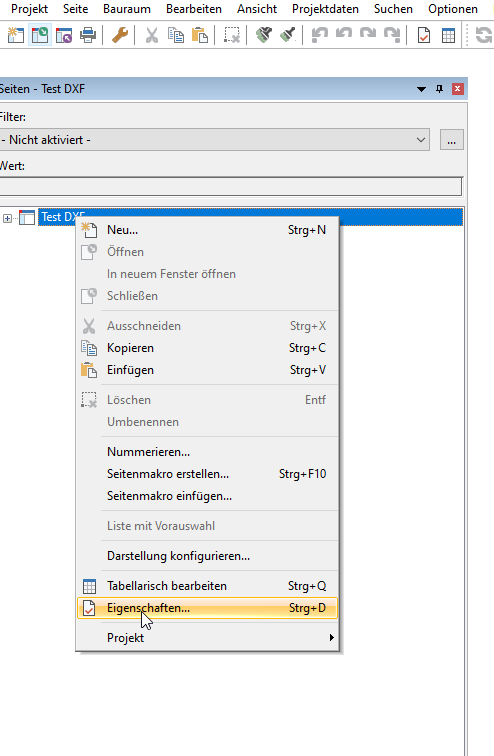Open settings via the wrench icon
Viewport: 494px width, 756px height.
click(x=120, y=35)
